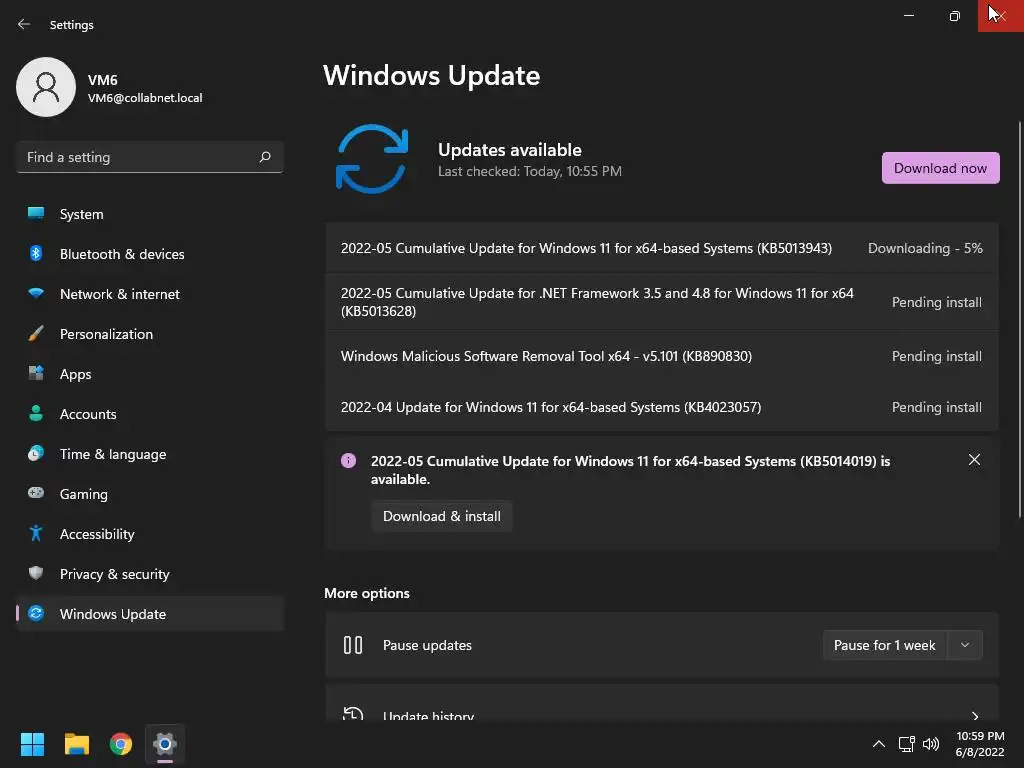
Task: Open the Apps settings page
Action: [150, 374]
